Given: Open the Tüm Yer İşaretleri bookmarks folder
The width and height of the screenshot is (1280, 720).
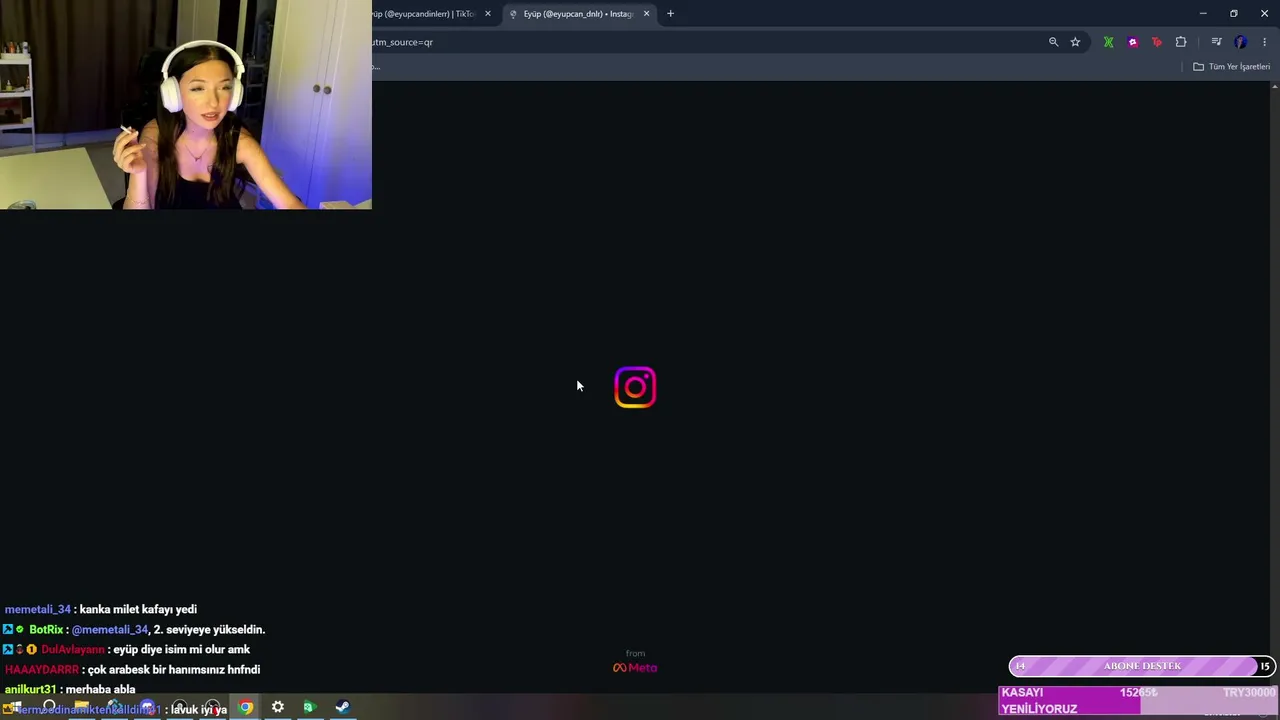Looking at the screenshot, I should pos(1232,67).
